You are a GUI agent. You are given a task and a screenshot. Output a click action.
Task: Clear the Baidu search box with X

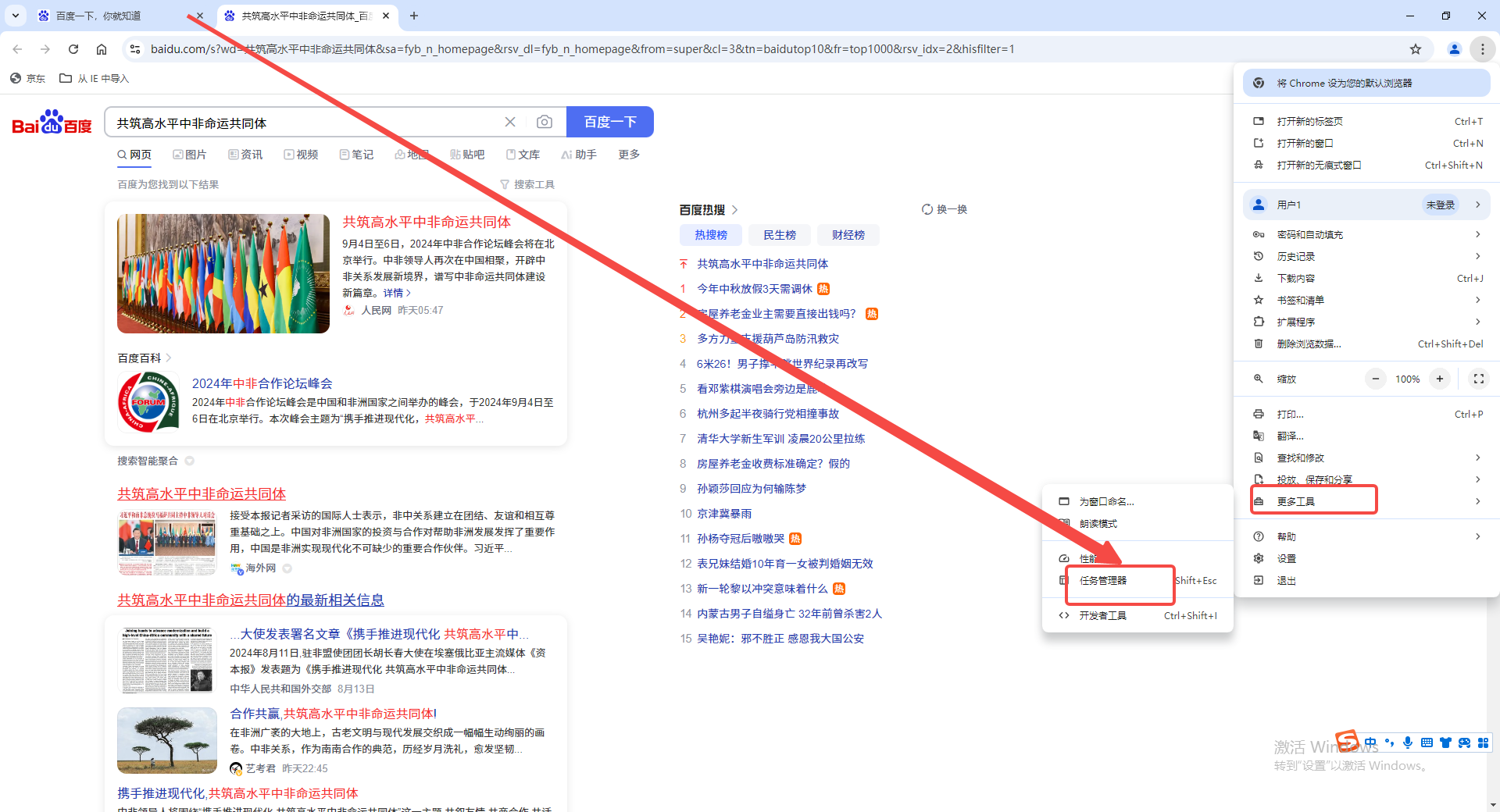point(510,122)
